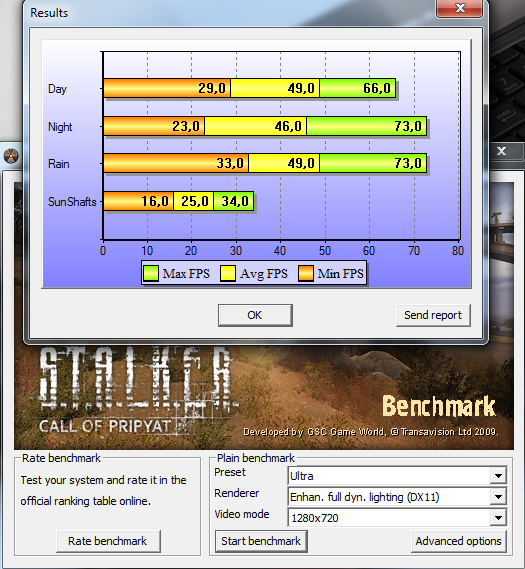The image size is (525, 569).
Task: Click the radiation icon of the benchmark window
Action: pos(11,156)
